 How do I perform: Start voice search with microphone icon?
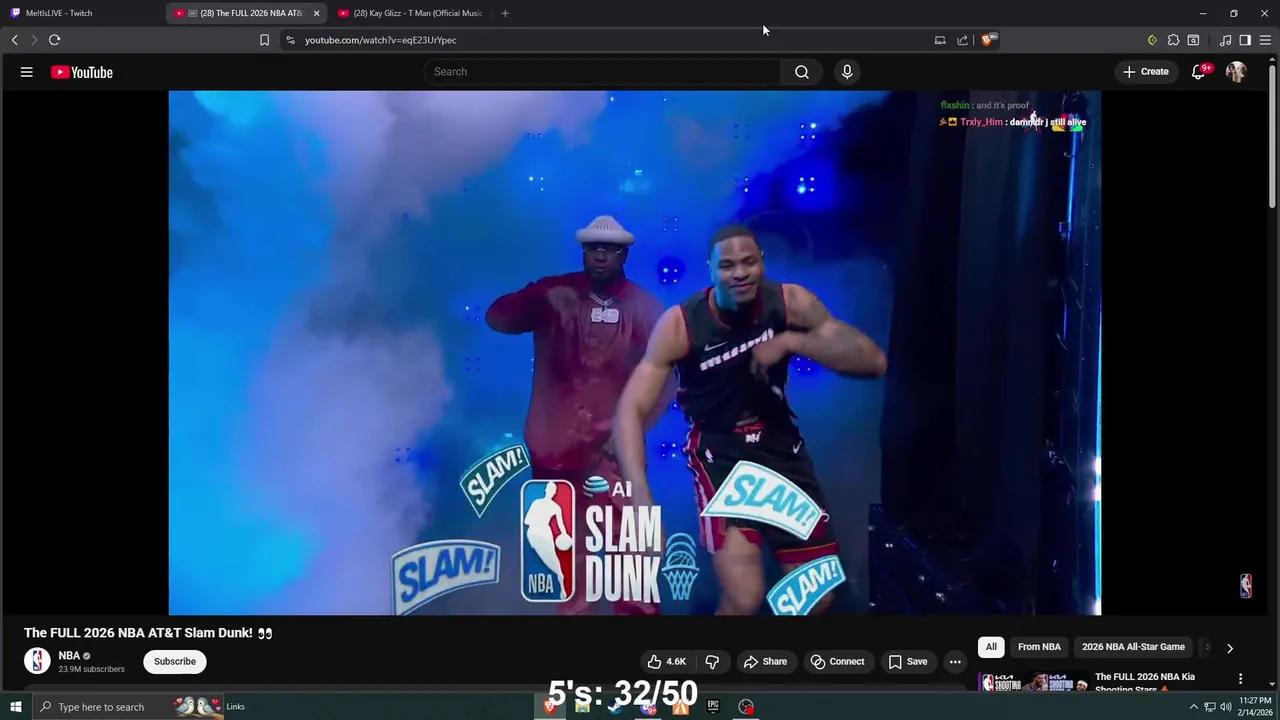tap(847, 72)
